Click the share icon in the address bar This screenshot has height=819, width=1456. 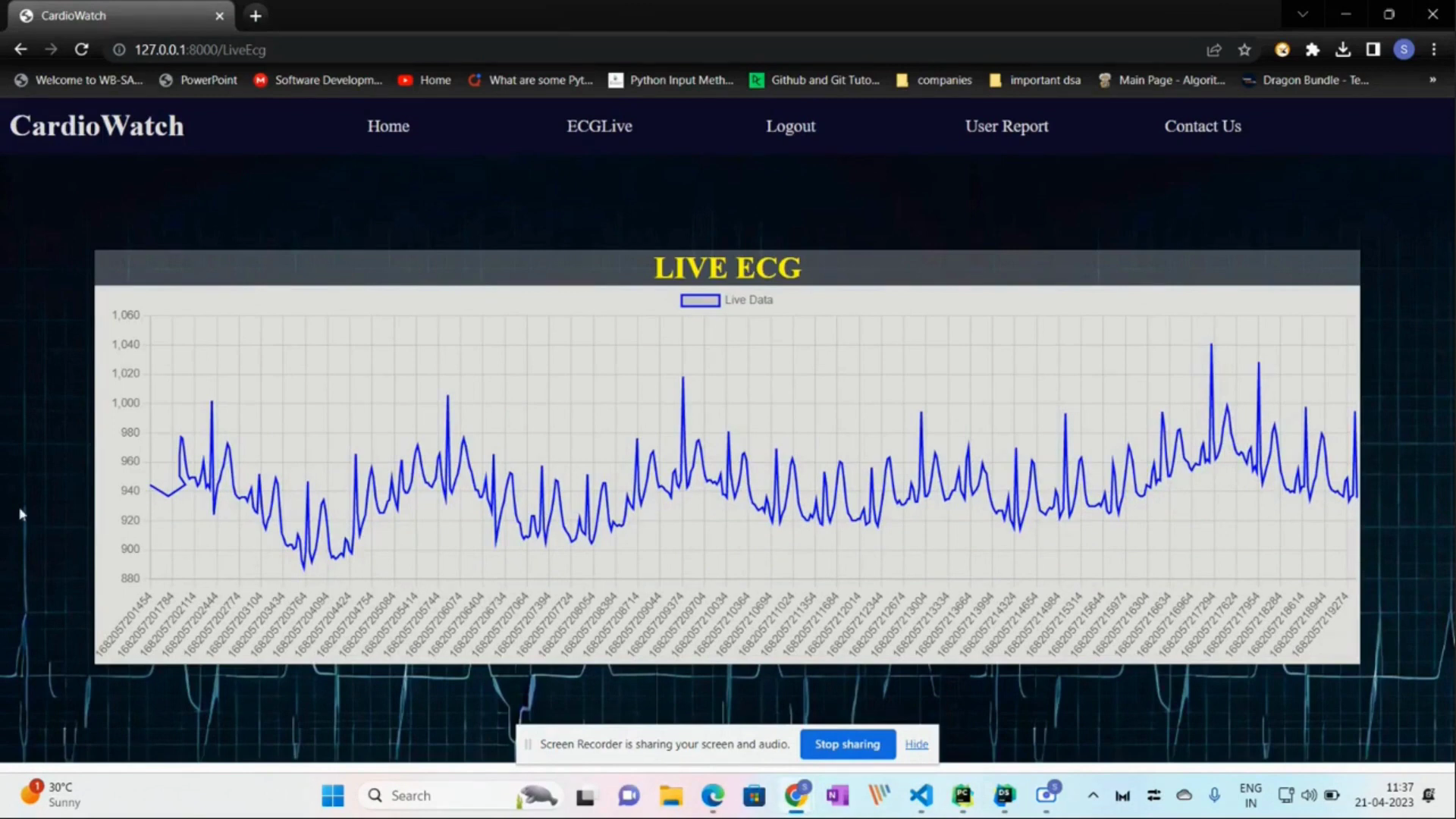[1214, 49]
